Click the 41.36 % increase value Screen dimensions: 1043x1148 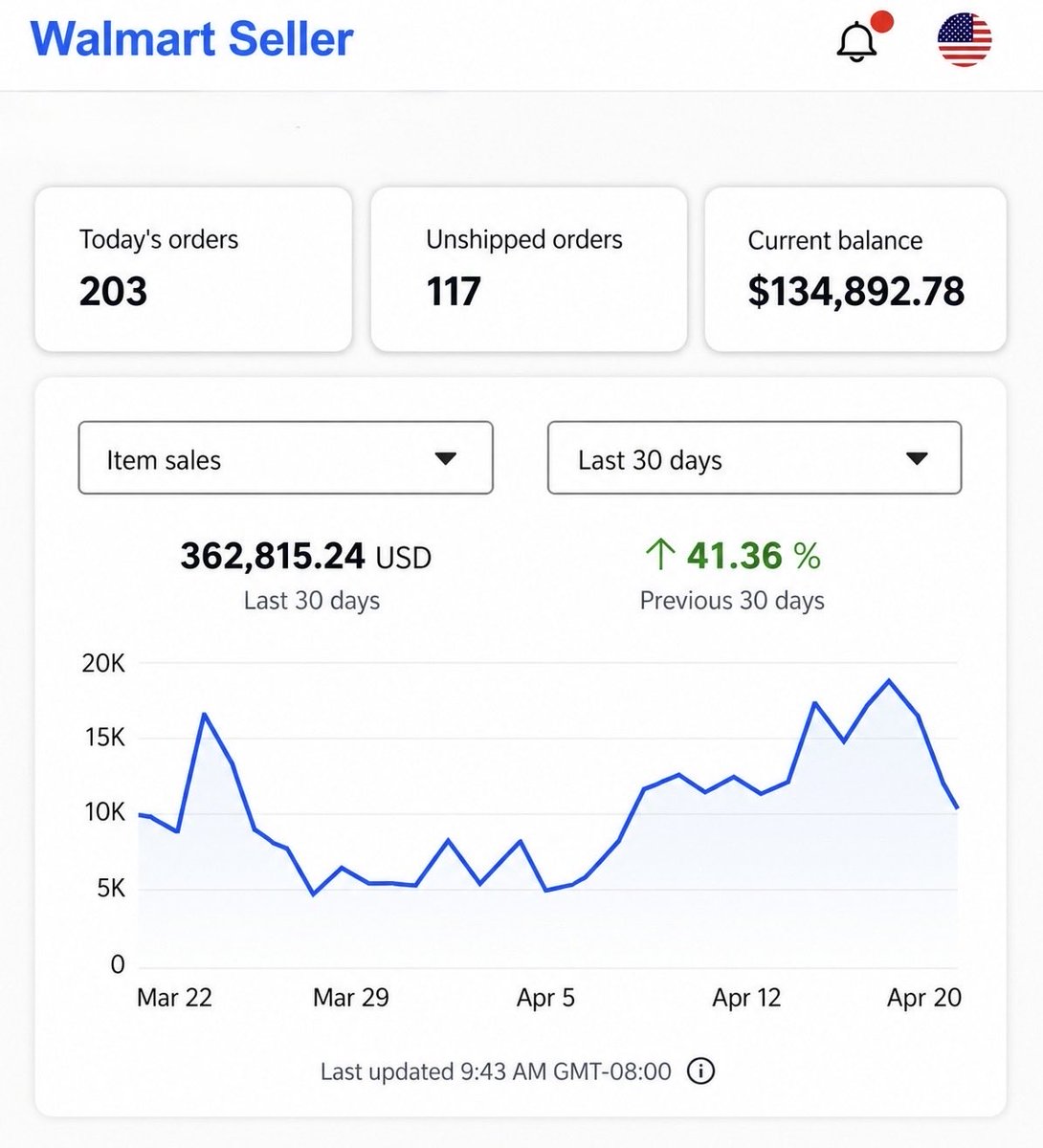click(754, 555)
